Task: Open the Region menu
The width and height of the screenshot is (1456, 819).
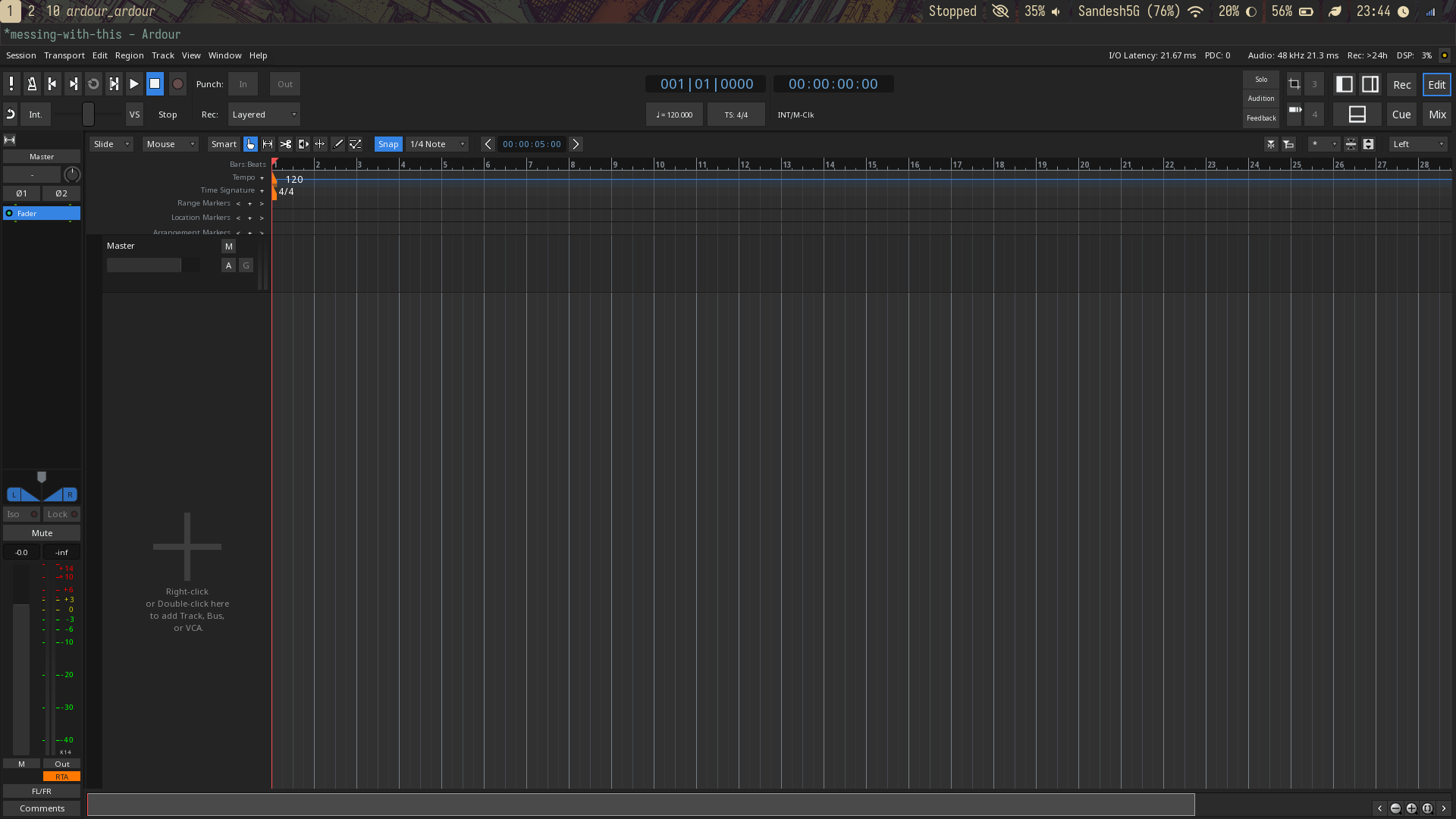Action: pyautogui.click(x=129, y=55)
